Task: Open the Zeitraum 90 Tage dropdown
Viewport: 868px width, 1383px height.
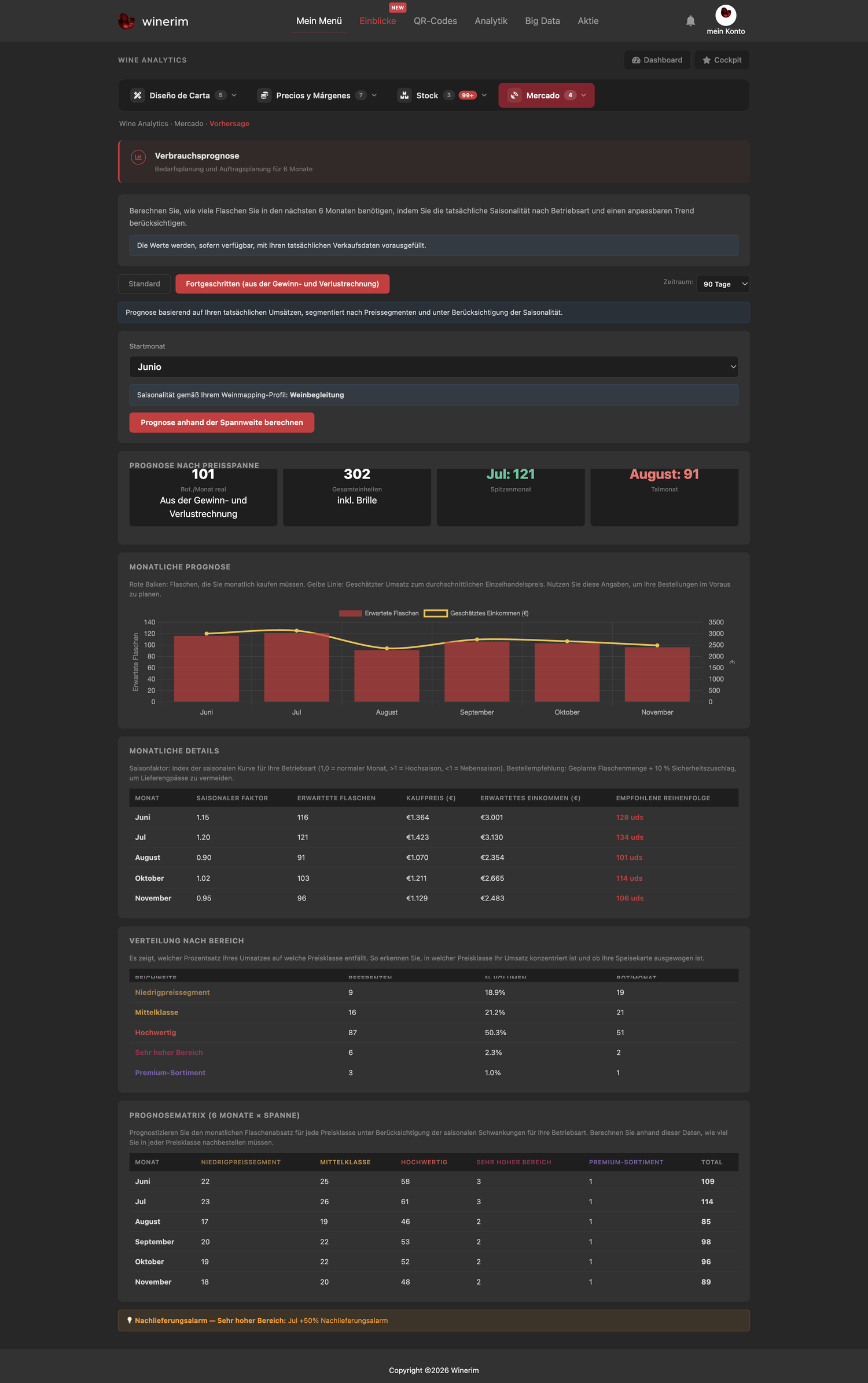Action: [723, 284]
